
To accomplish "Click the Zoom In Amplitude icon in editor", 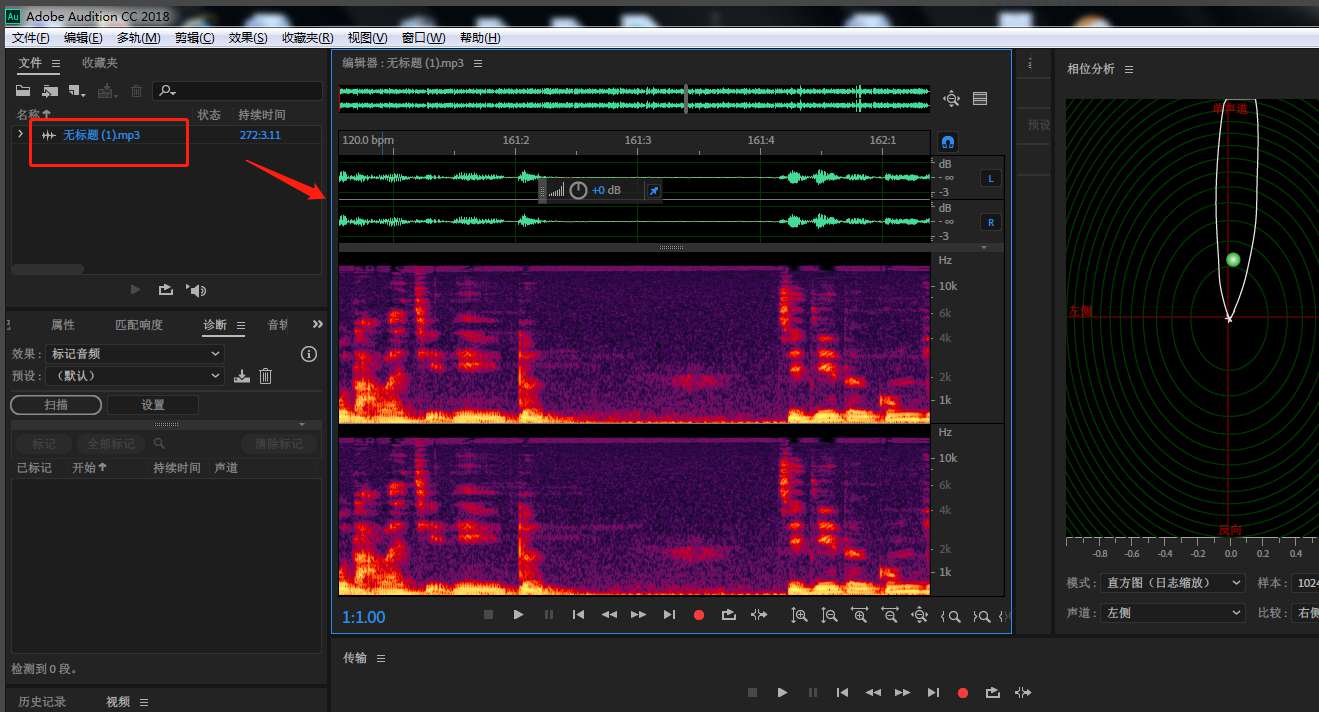I will pos(799,615).
